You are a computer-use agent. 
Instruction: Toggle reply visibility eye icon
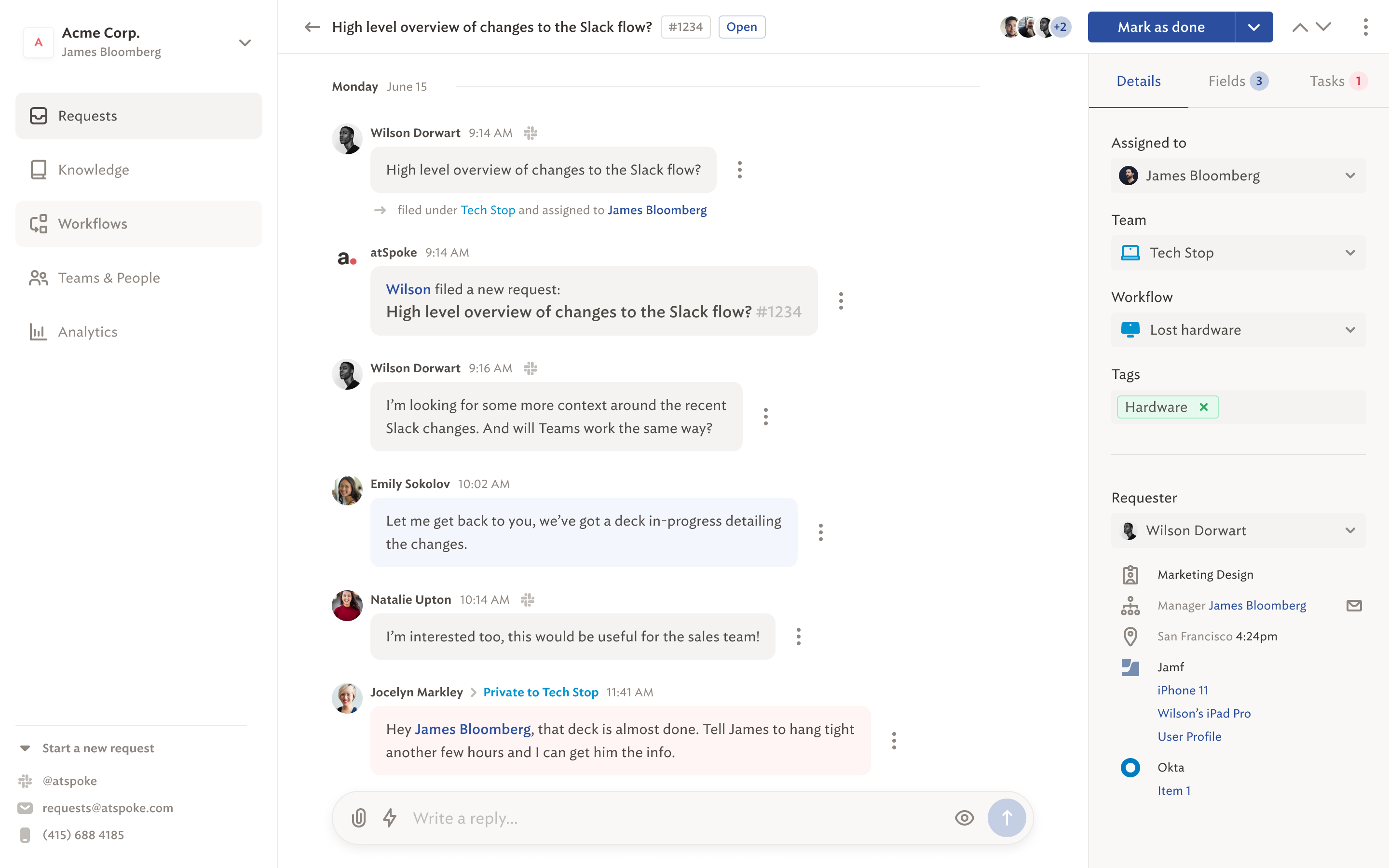point(964,817)
